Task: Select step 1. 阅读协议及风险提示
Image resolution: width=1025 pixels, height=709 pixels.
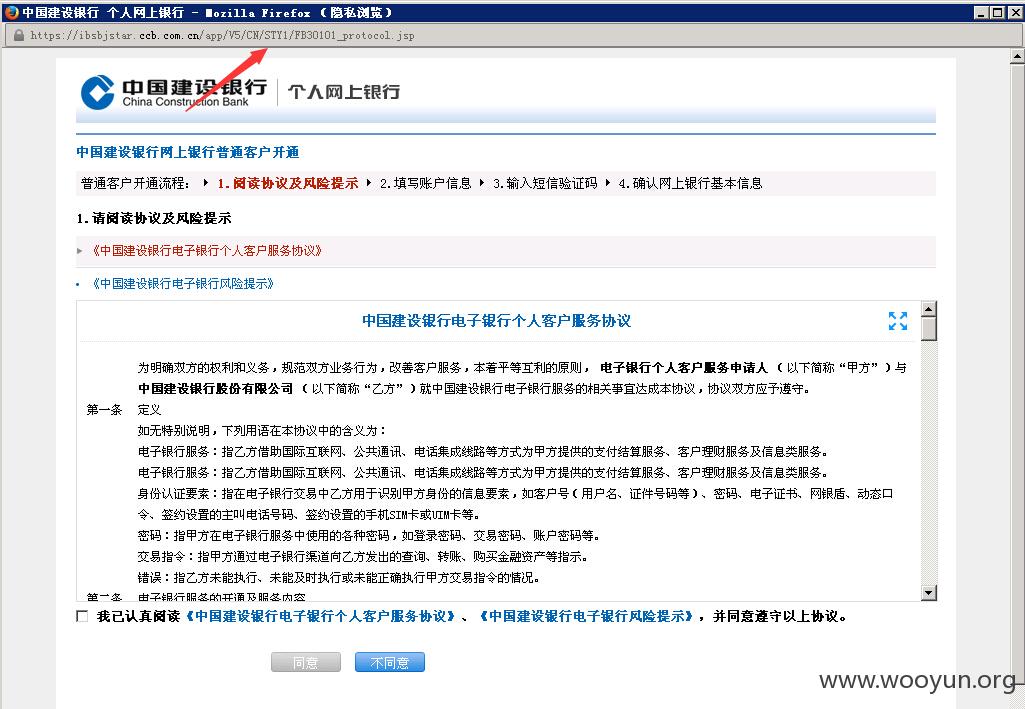Action: coord(288,184)
